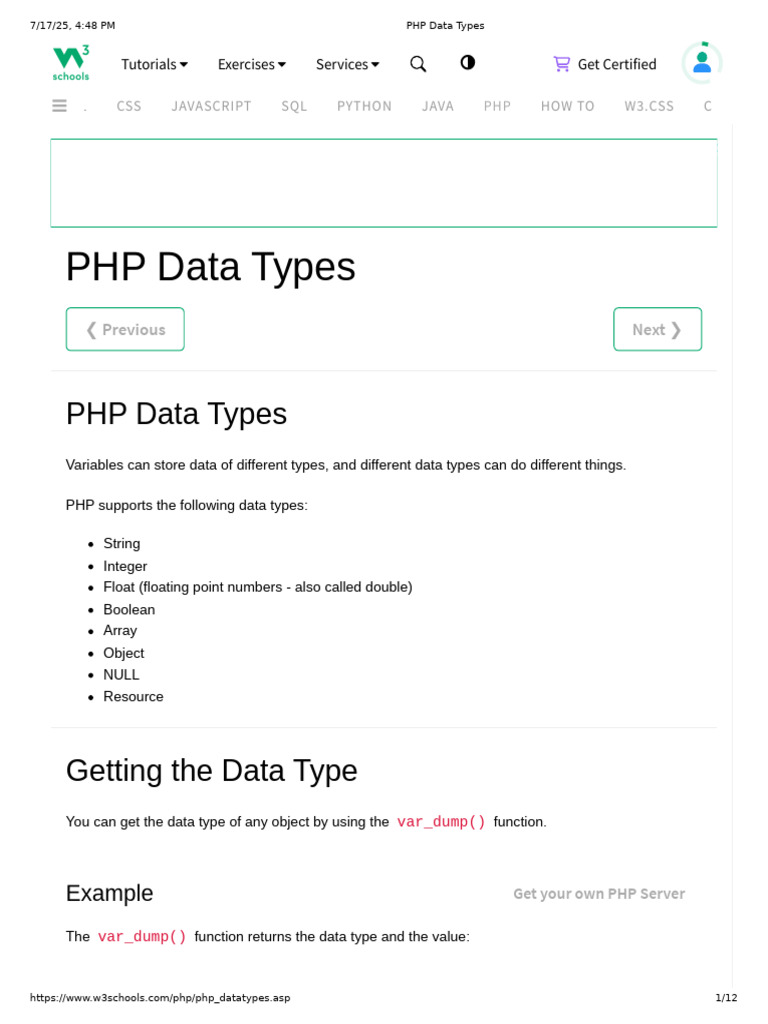The height and width of the screenshot is (1024, 768).
Task: Expand the Tutorials dropdown
Action: 154,64
